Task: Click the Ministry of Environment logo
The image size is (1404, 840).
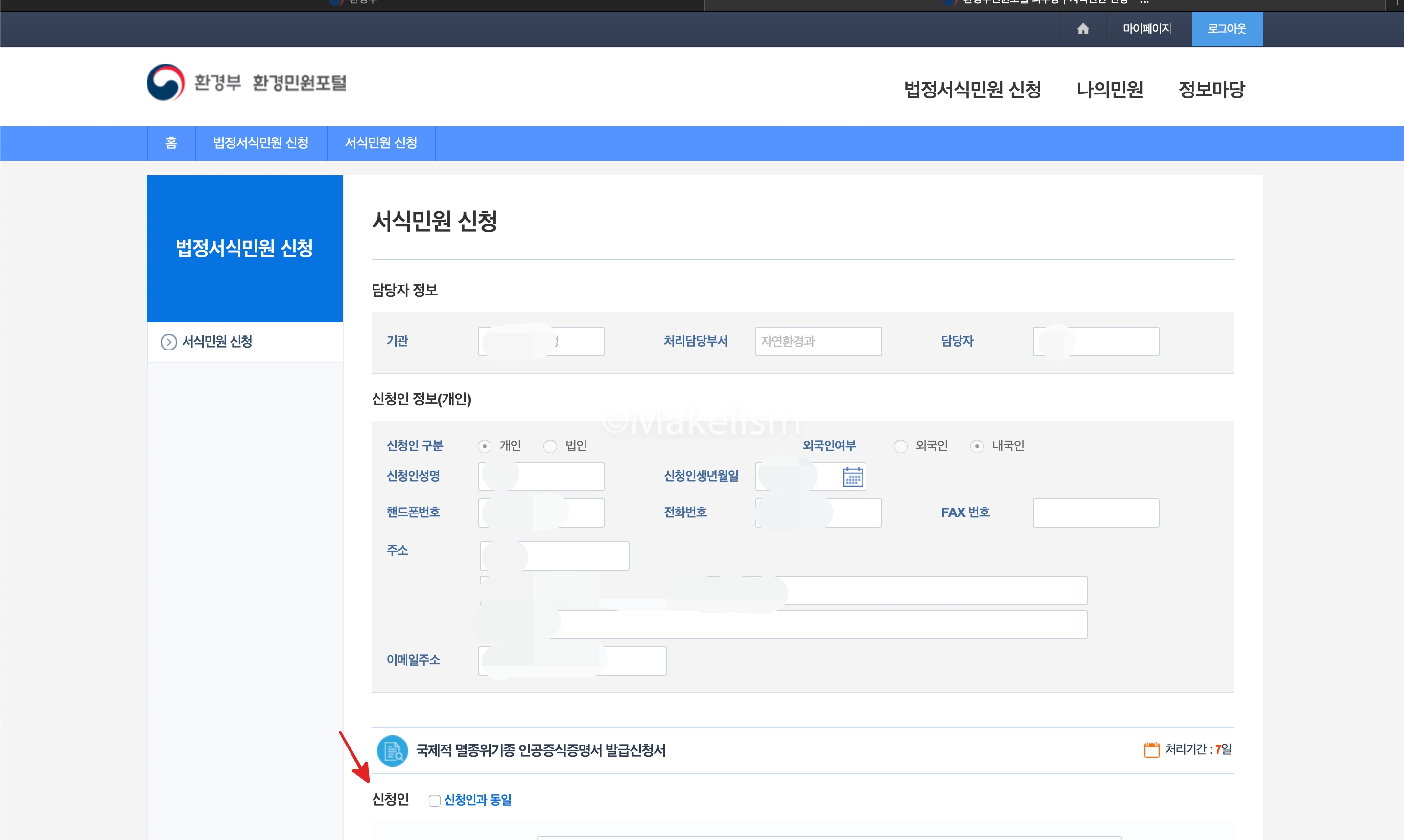Action: click(x=165, y=82)
